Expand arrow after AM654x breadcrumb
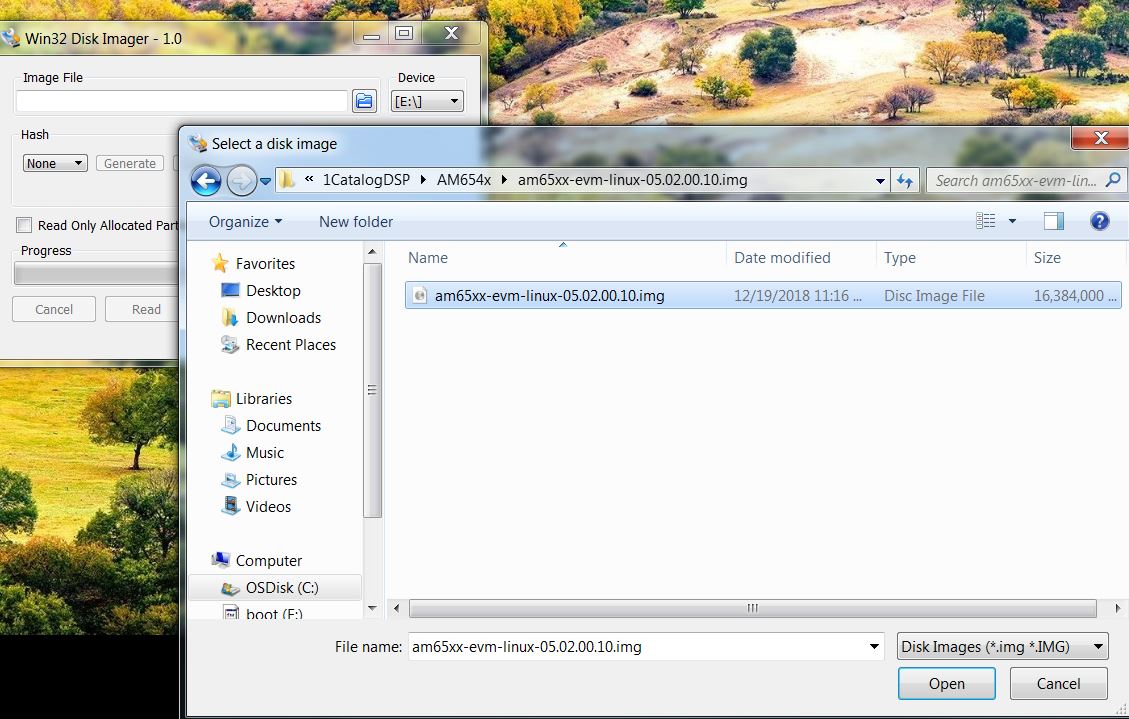Image resolution: width=1129 pixels, height=719 pixels. tap(504, 180)
